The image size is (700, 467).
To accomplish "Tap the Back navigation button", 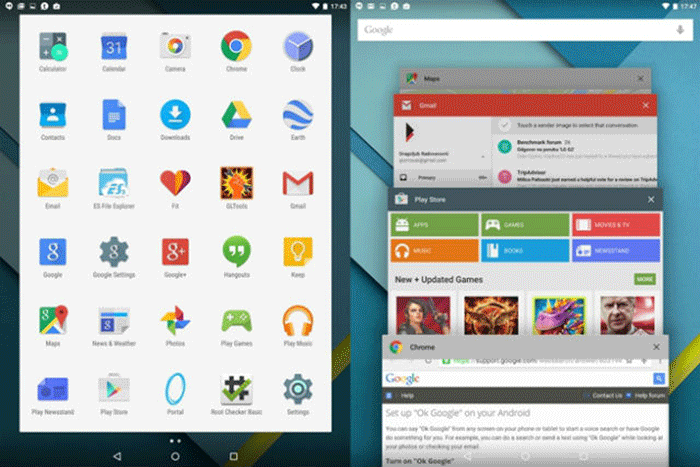I will 117,456.
